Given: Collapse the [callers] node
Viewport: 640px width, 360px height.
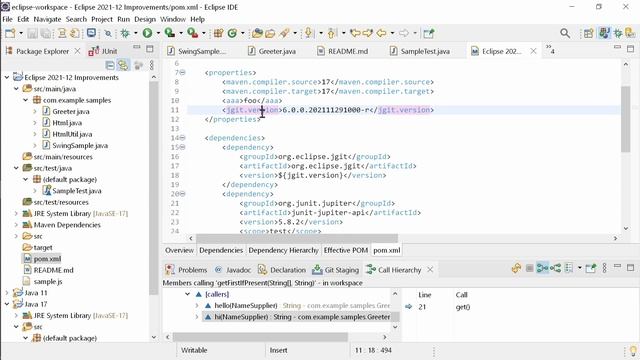Looking at the screenshot, I should pyautogui.click(x=187, y=294).
